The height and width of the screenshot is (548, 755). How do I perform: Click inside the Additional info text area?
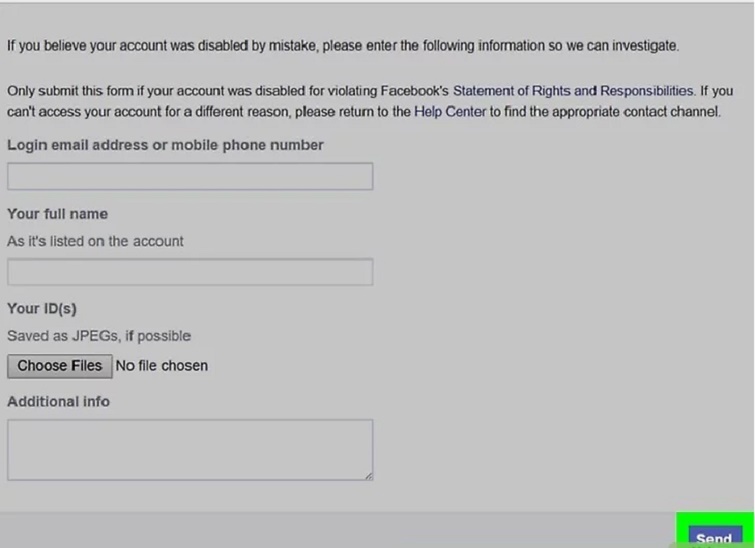(190, 449)
